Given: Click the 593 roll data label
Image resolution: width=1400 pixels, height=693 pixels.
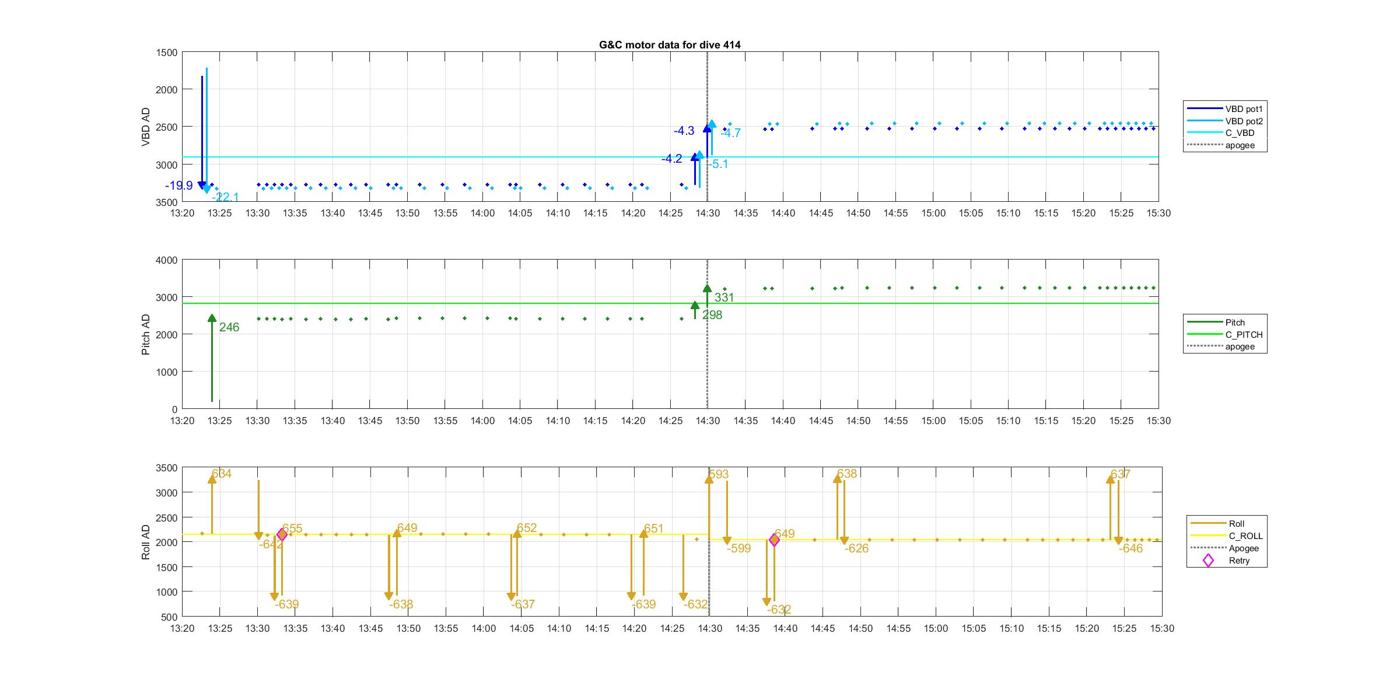Looking at the screenshot, I should (719, 474).
